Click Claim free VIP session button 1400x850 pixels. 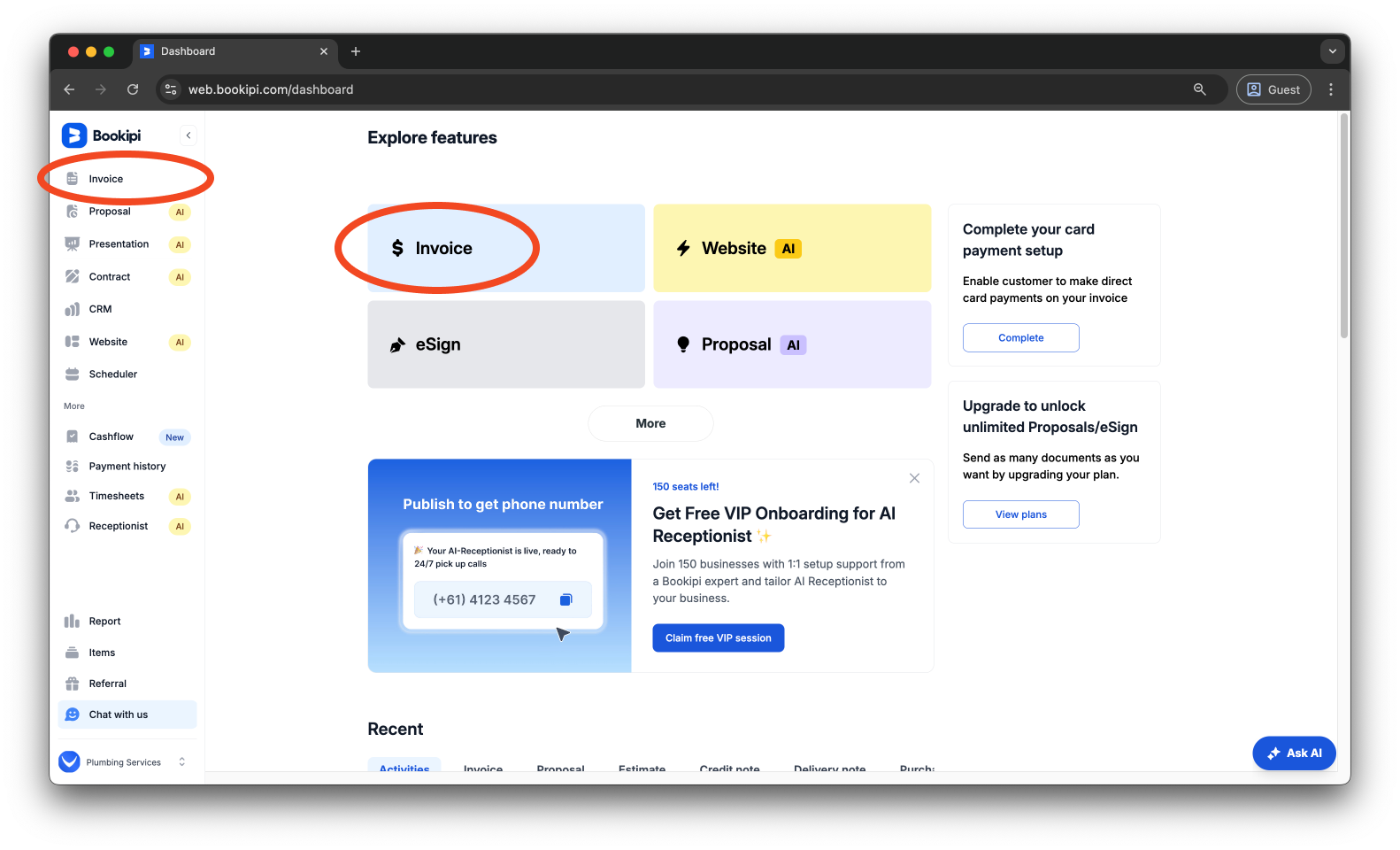pos(719,637)
